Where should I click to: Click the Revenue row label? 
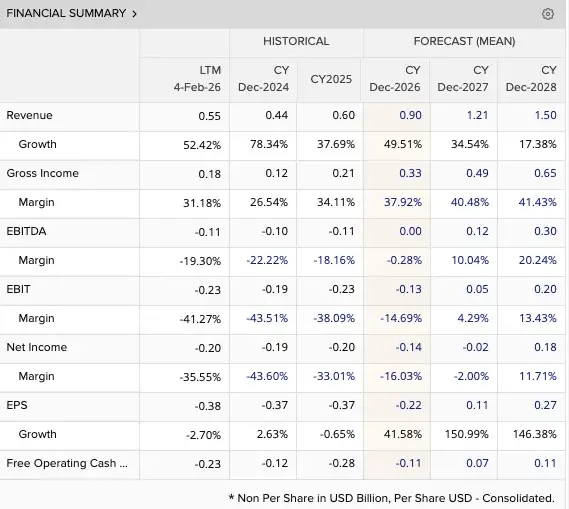(29, 115)
